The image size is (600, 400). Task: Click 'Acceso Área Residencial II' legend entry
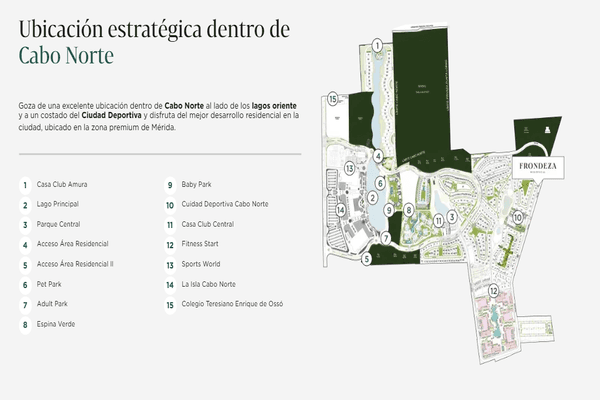point(75,264)
